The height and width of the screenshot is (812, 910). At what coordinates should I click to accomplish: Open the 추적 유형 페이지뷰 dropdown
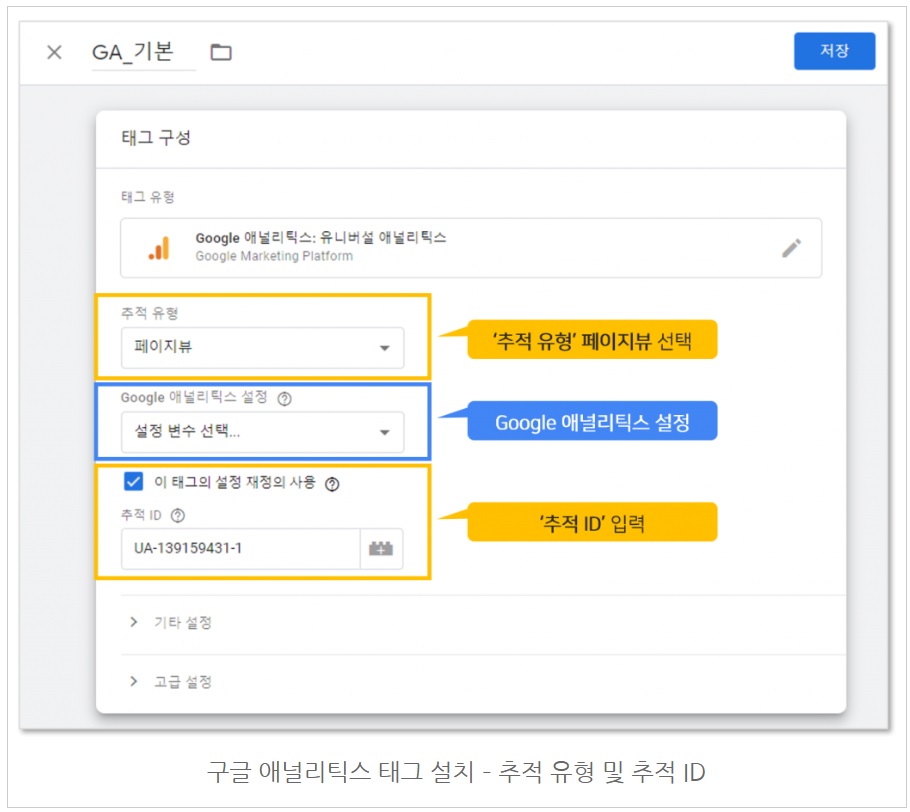pos(262,348)
